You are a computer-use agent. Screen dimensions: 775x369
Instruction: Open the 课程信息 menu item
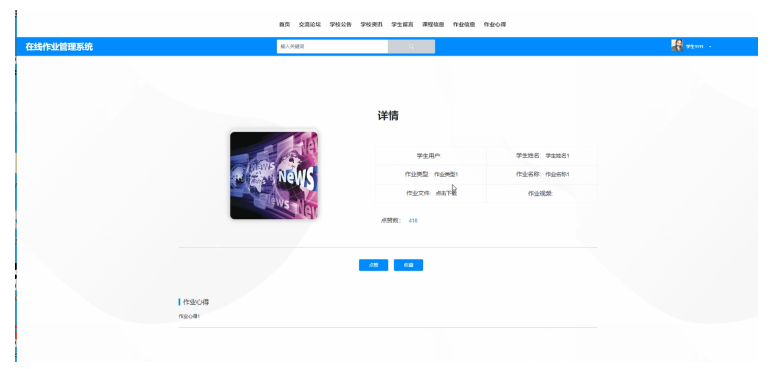[x=433, y=24]
